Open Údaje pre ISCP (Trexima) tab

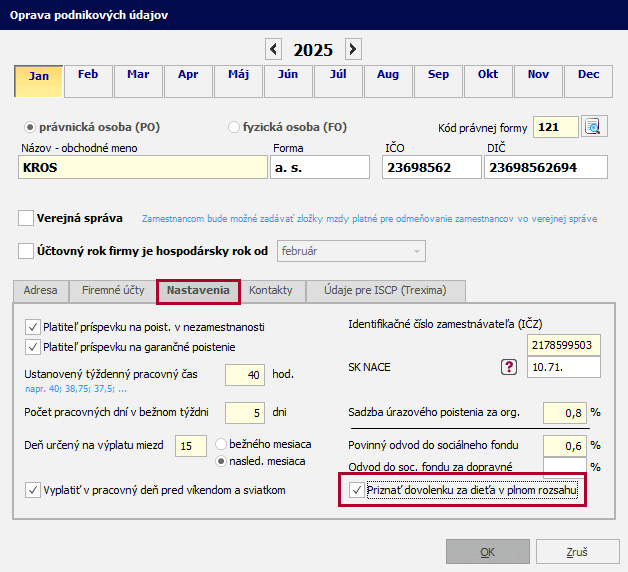pos(385,291)
